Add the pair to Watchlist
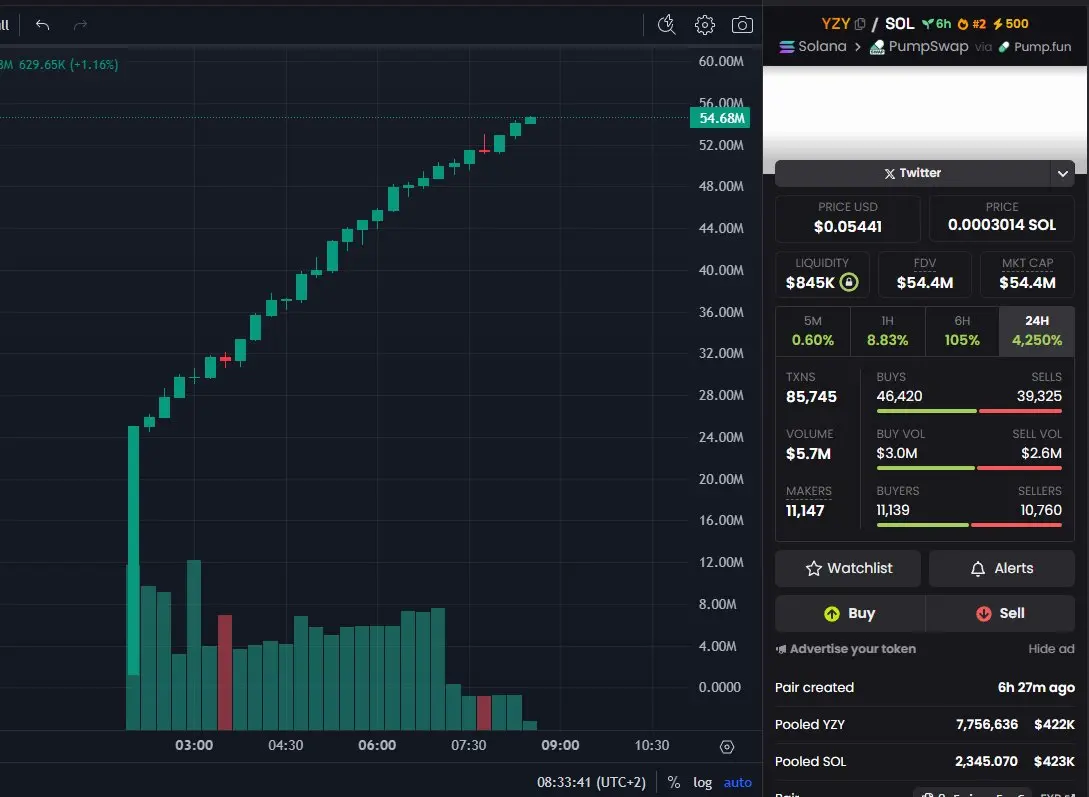This screenshot has height=797, width=1089. tap(848, 569)
